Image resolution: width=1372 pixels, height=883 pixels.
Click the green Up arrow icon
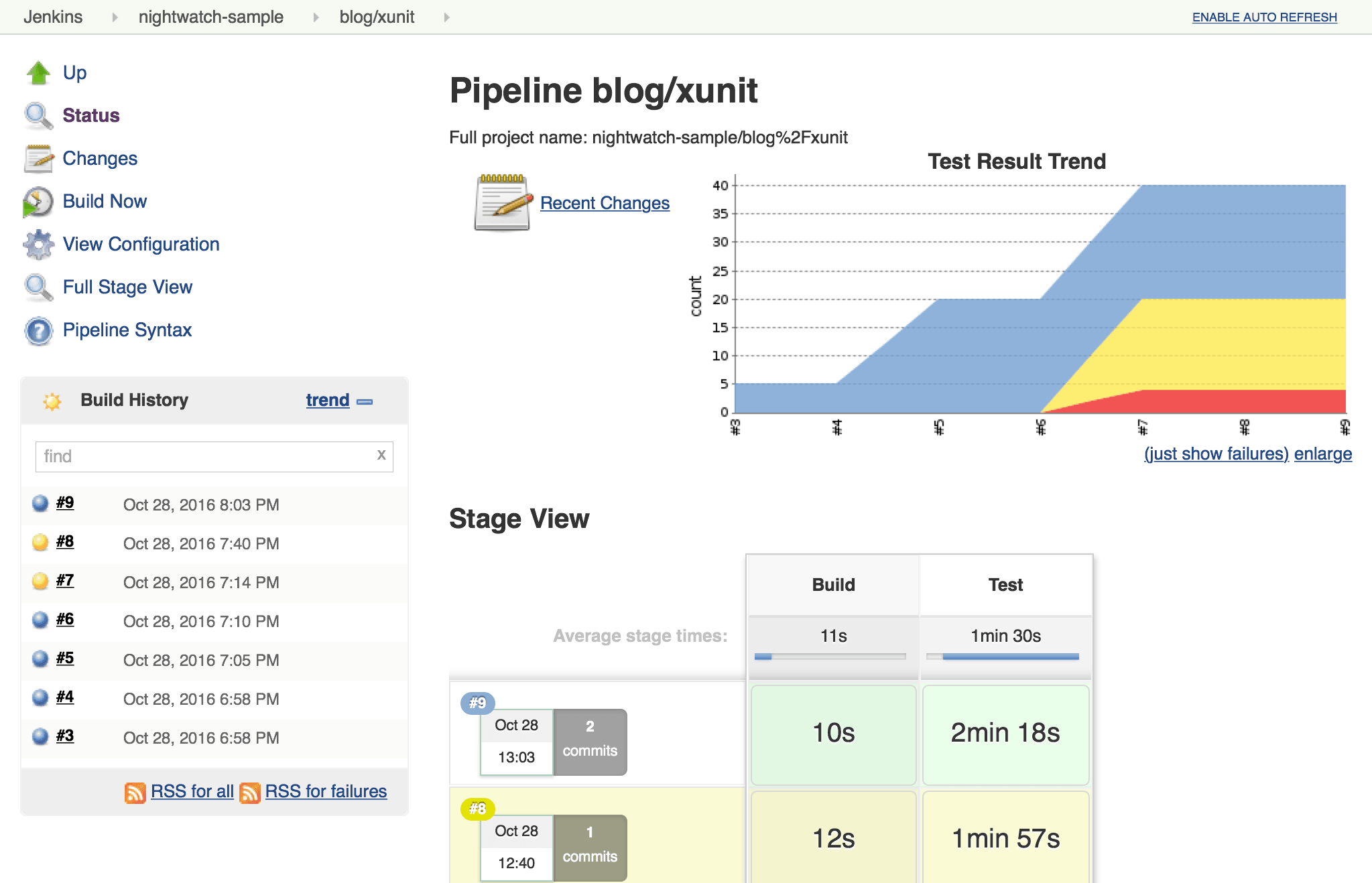click(38, 73)
